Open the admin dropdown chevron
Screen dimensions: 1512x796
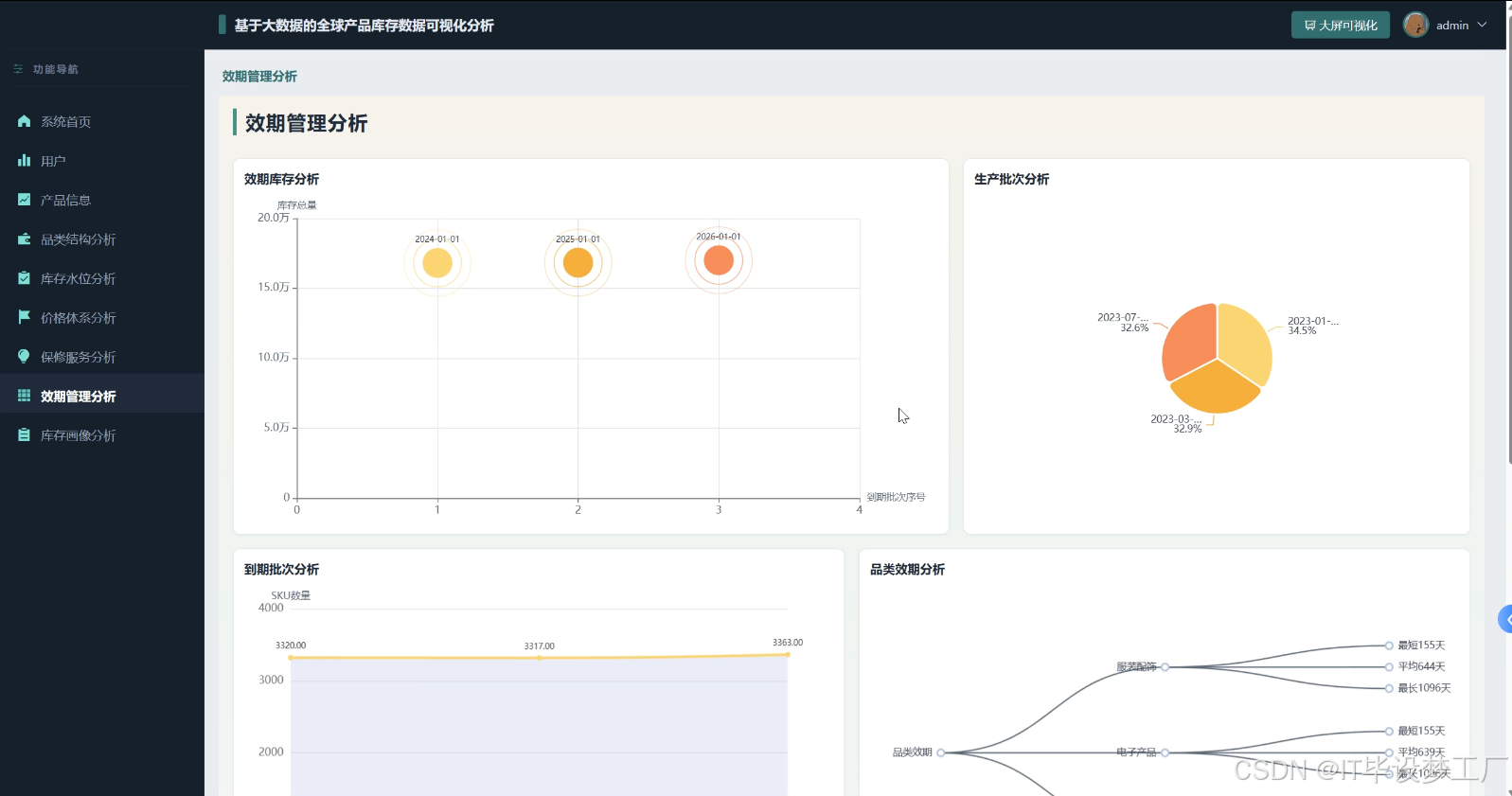tap(1482, 25)
